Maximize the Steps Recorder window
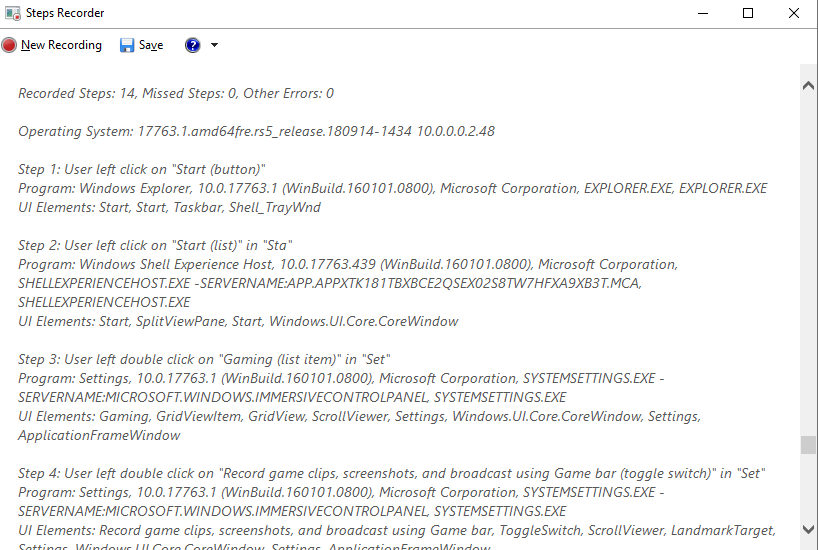Image resolution: width=818 pixels, height=550 pixels. [748, 13]
